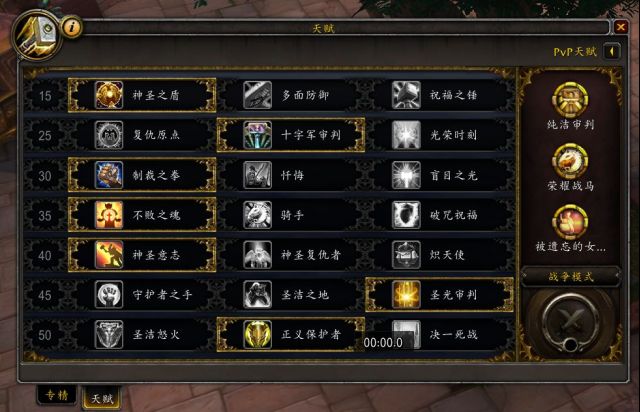Screen dimensions: 640x412
Task: Click the 守护者之手 talent row
Action: (142, 295)
